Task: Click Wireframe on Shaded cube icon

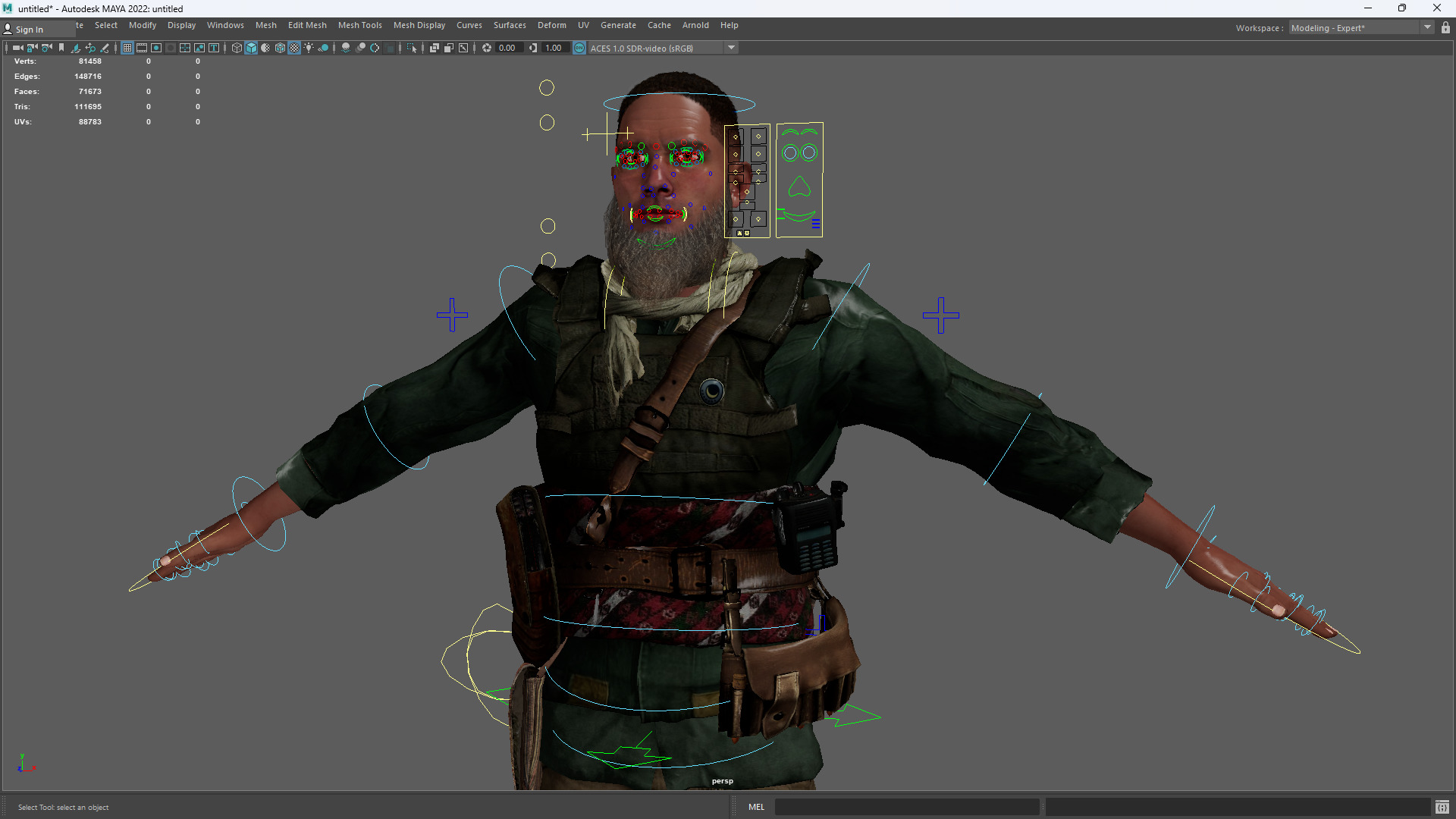Action: tap(280, 48)
